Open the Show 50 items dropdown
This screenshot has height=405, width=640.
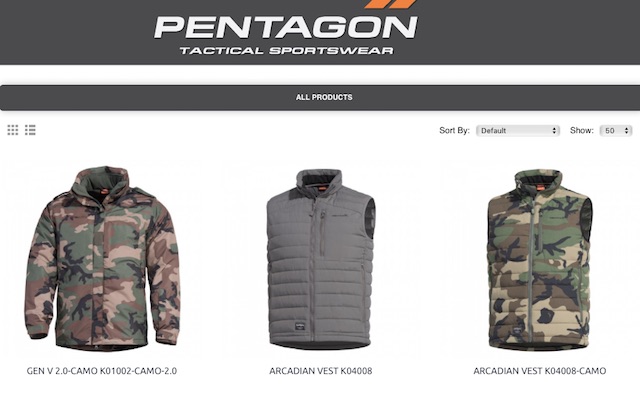click(x=616, y=131)
